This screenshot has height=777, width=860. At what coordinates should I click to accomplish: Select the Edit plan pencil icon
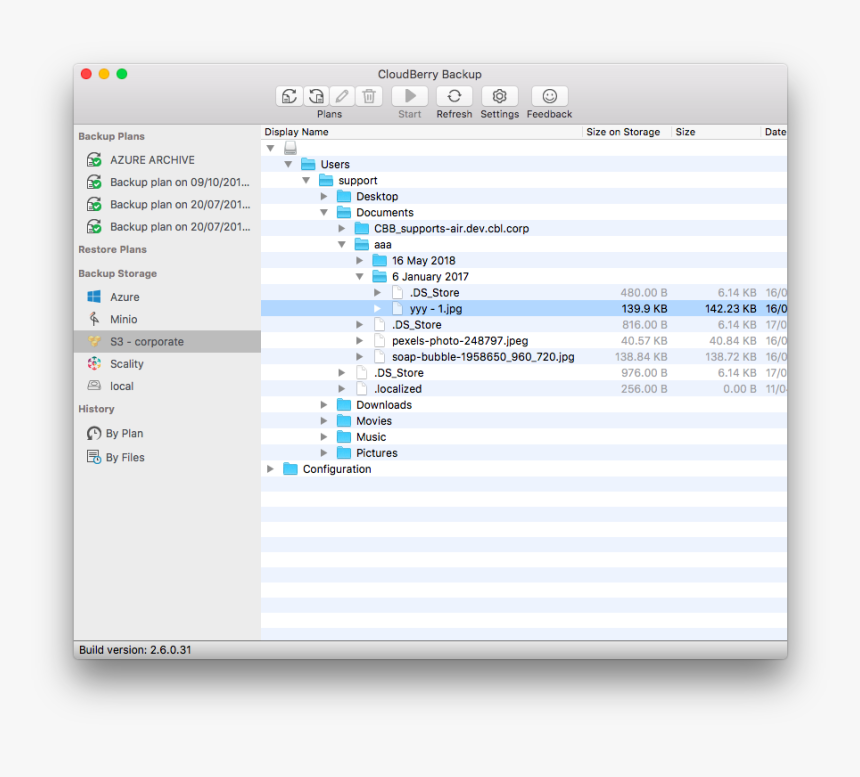341,95
